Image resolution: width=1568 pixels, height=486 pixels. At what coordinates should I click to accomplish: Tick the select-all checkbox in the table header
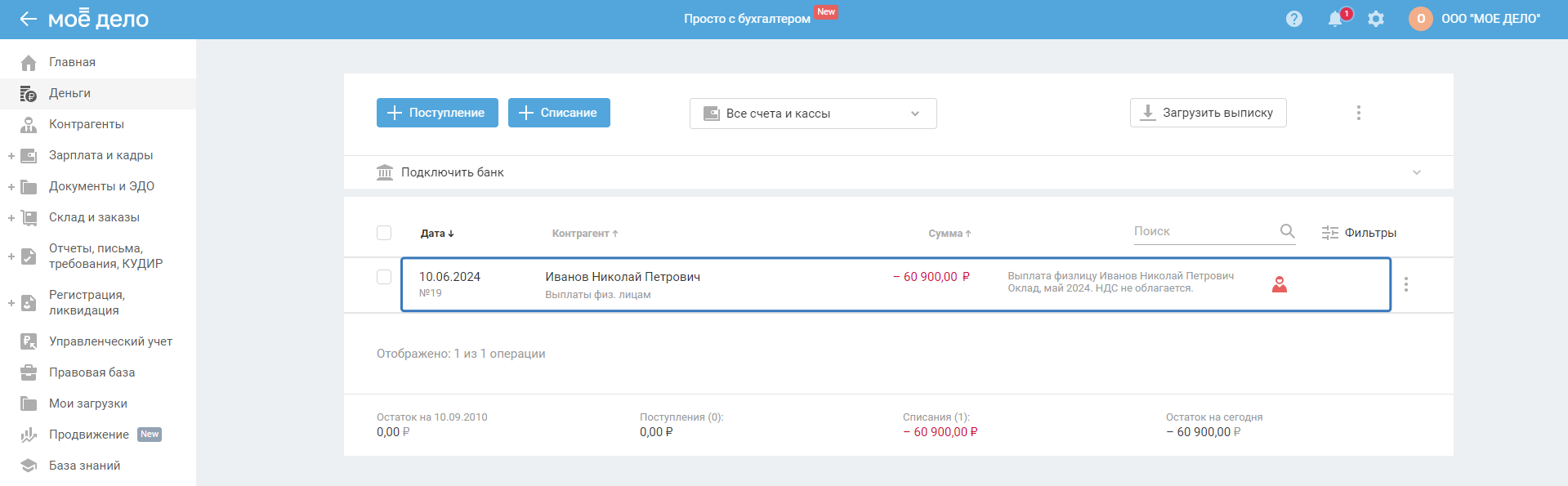coord(384,233)
